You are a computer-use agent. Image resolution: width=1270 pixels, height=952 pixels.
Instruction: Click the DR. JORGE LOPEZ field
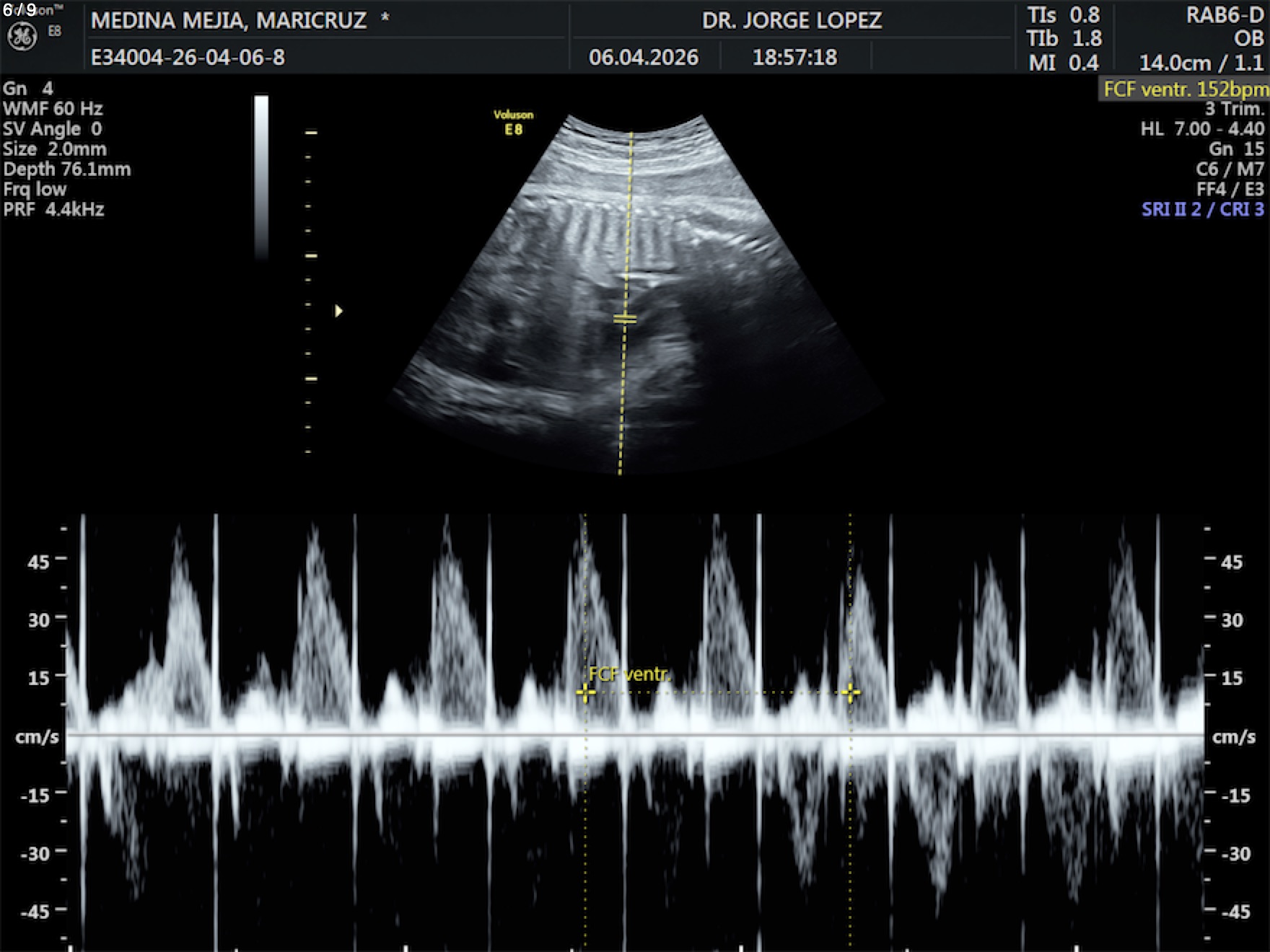pos(792,20)
